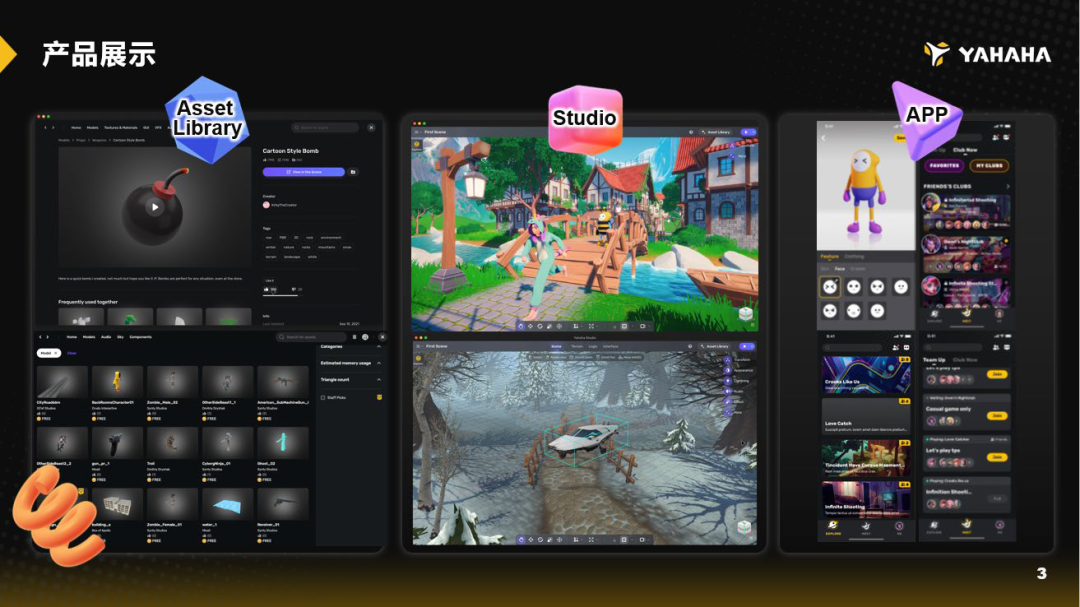Open KittyTheCreator's creator profile

tap(280, 205)
